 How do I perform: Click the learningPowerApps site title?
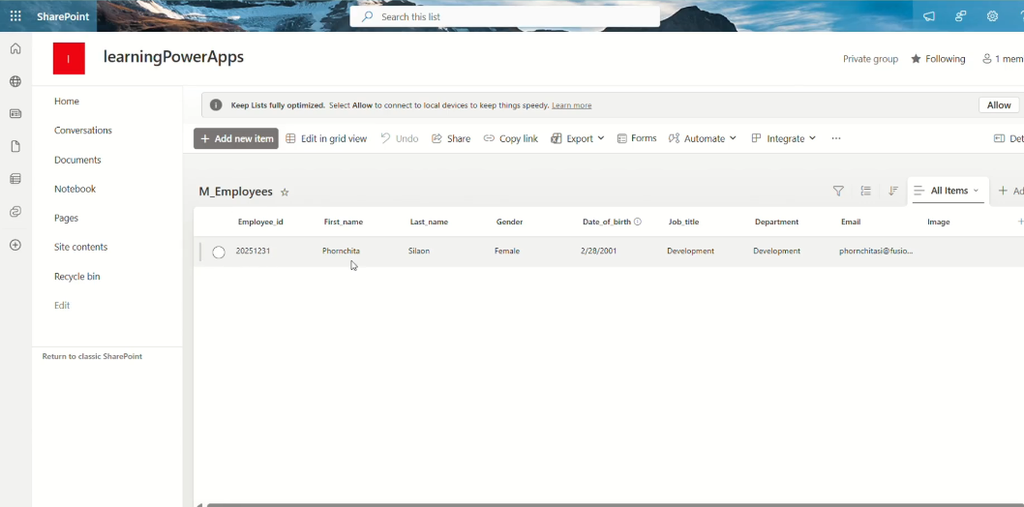pos(174,57)
